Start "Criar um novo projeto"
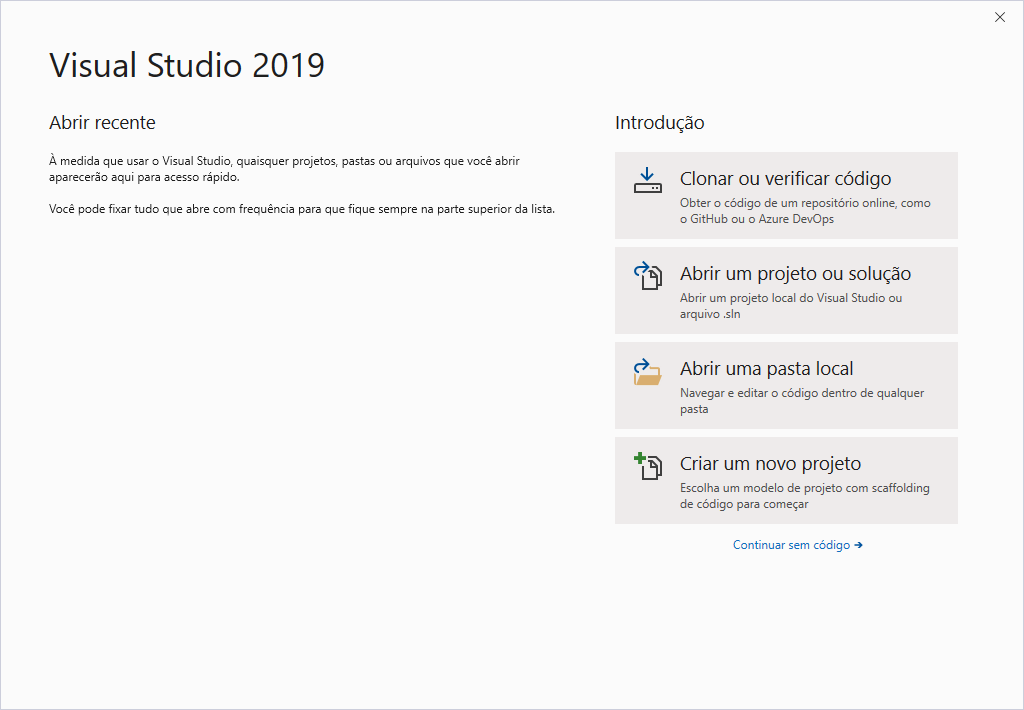Viewport: 1024px width, 710px height. click(x=786, y=481)
